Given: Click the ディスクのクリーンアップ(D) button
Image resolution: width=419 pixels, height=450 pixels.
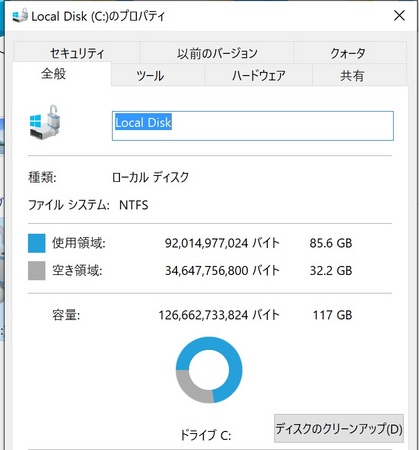Looking at the screenshot, I should click(x=339, y=428).
